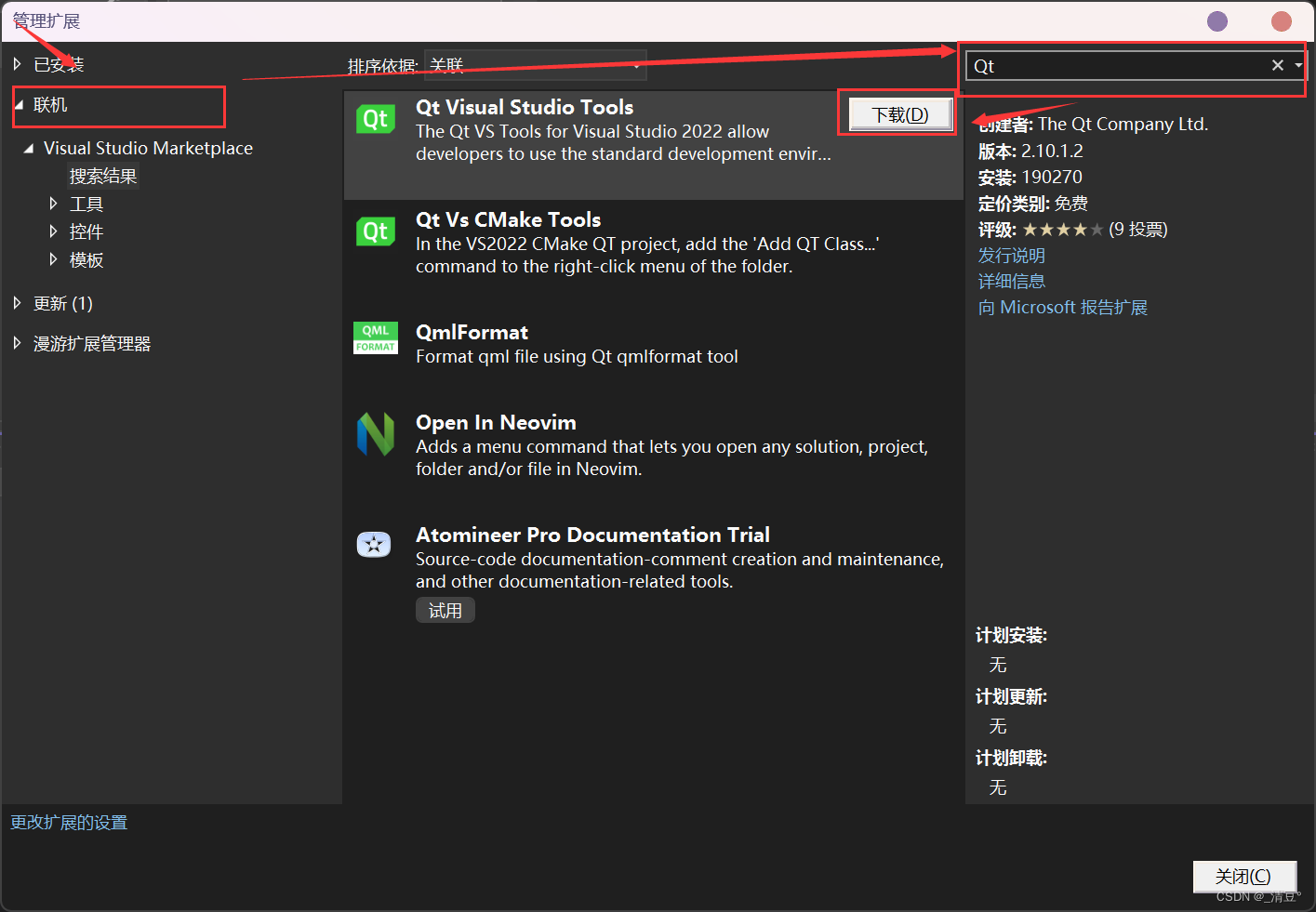Expand the 漫游扩展管理器 category
This screenshot has width=1316, height=912.
(18, 343)
